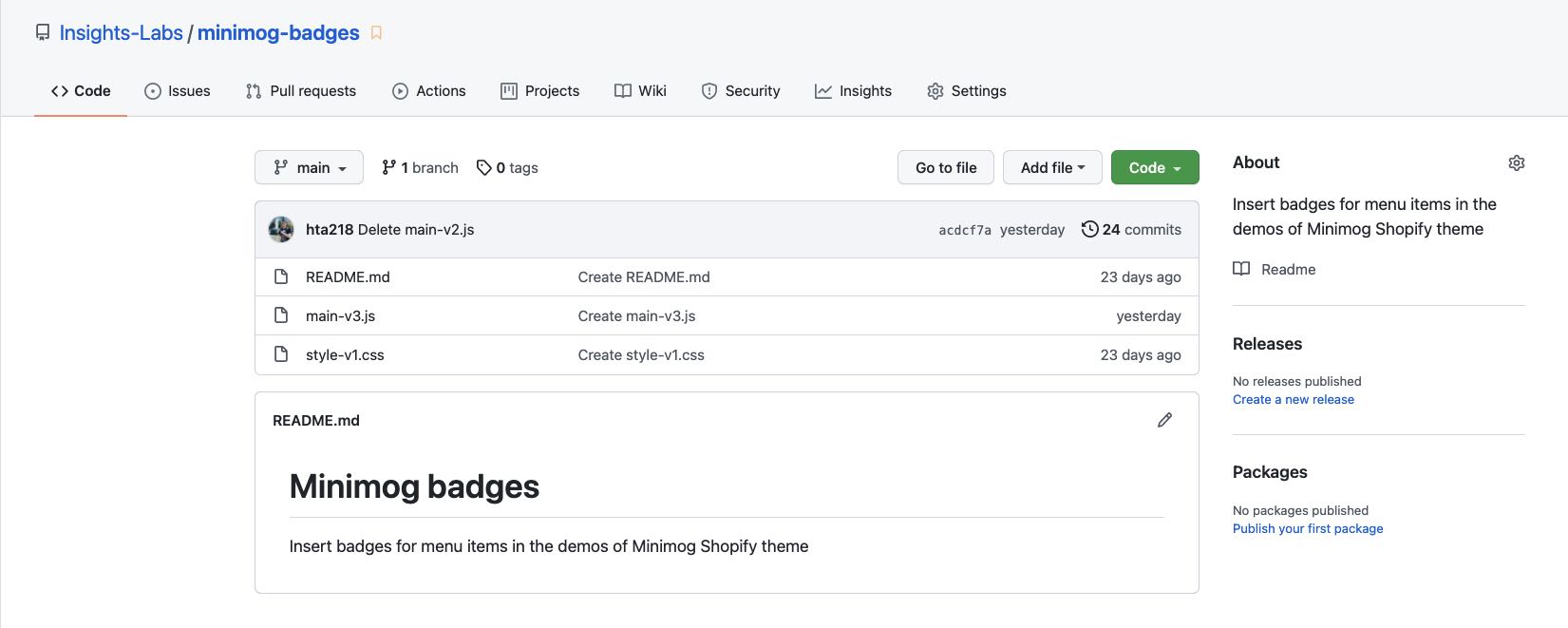Click the file icon next to README.md
The width and height of the screenshot is (1568, 628).
pos(281,276)
